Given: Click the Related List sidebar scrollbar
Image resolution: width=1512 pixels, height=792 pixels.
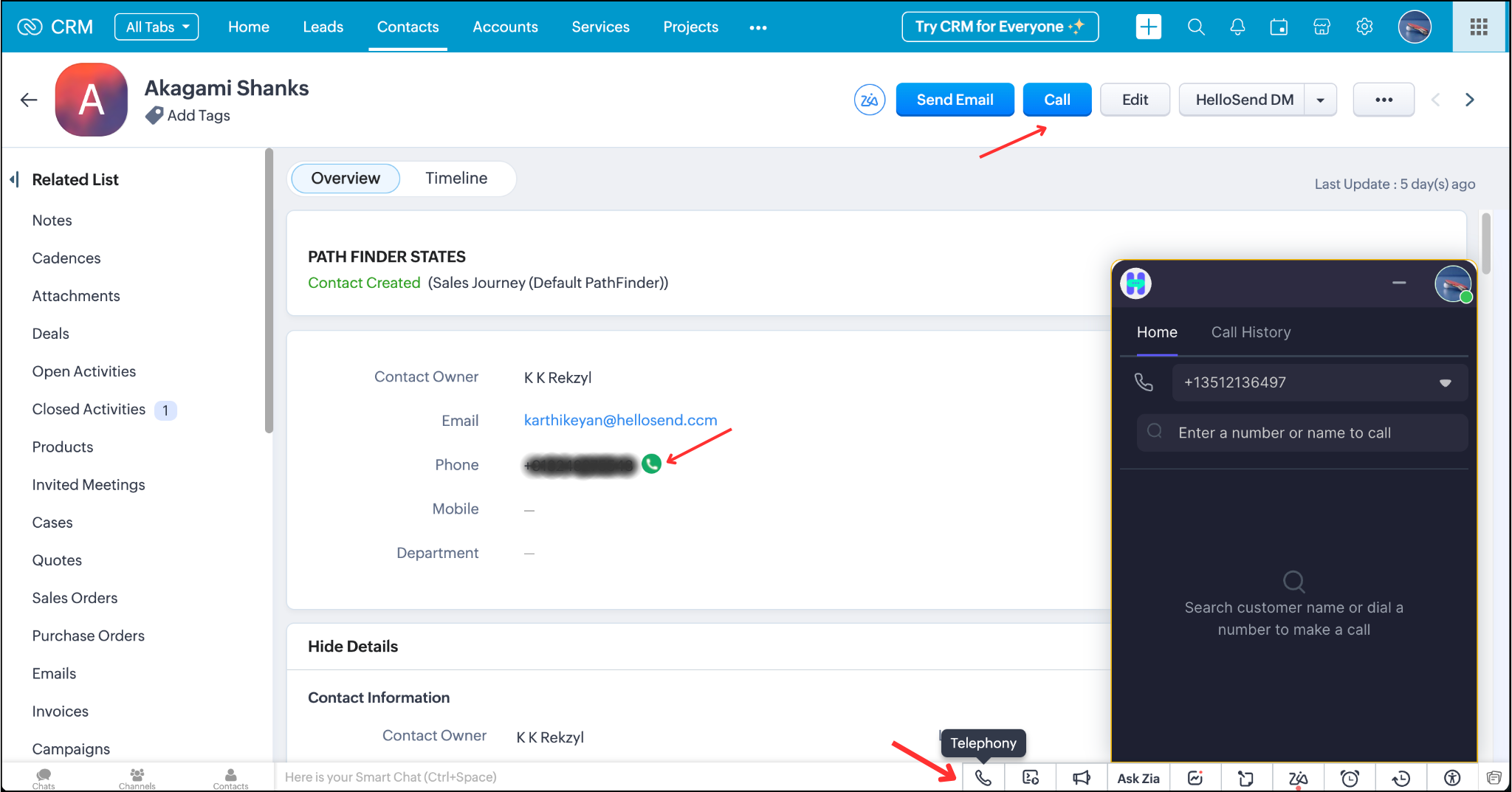Looking at the screenshot, I should click(x=269, y=290).
